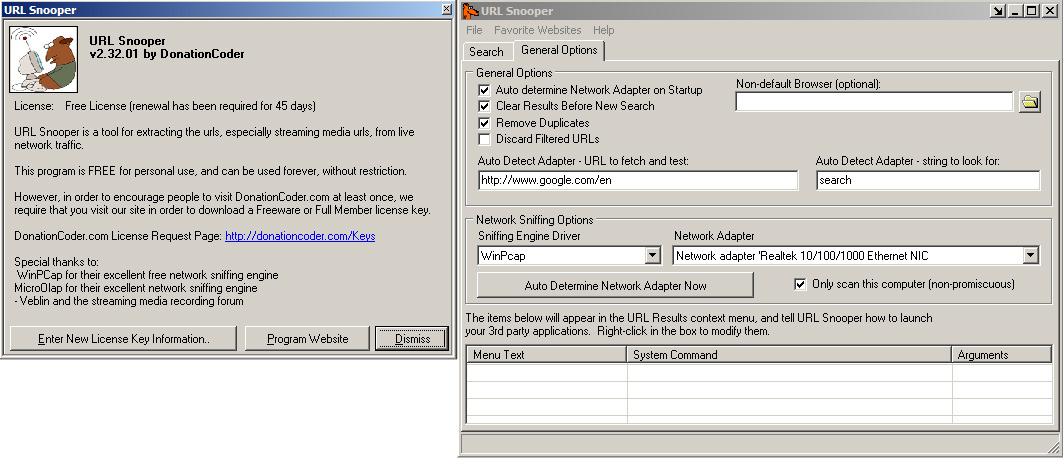The image size is (1063, 459).
Task: Click the Program Website button
Action: click(x=308, y=339)
